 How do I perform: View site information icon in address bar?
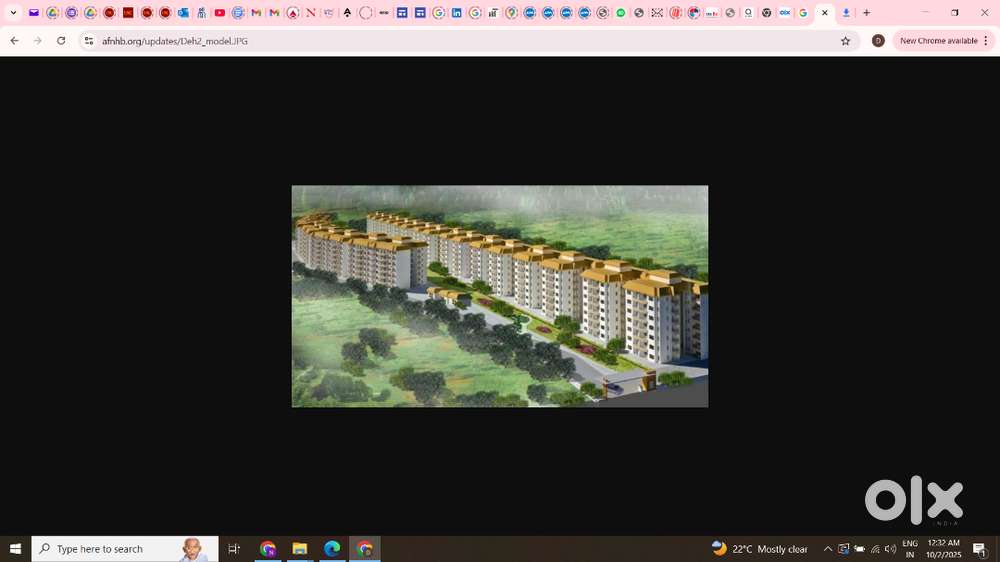click(89, 41)
